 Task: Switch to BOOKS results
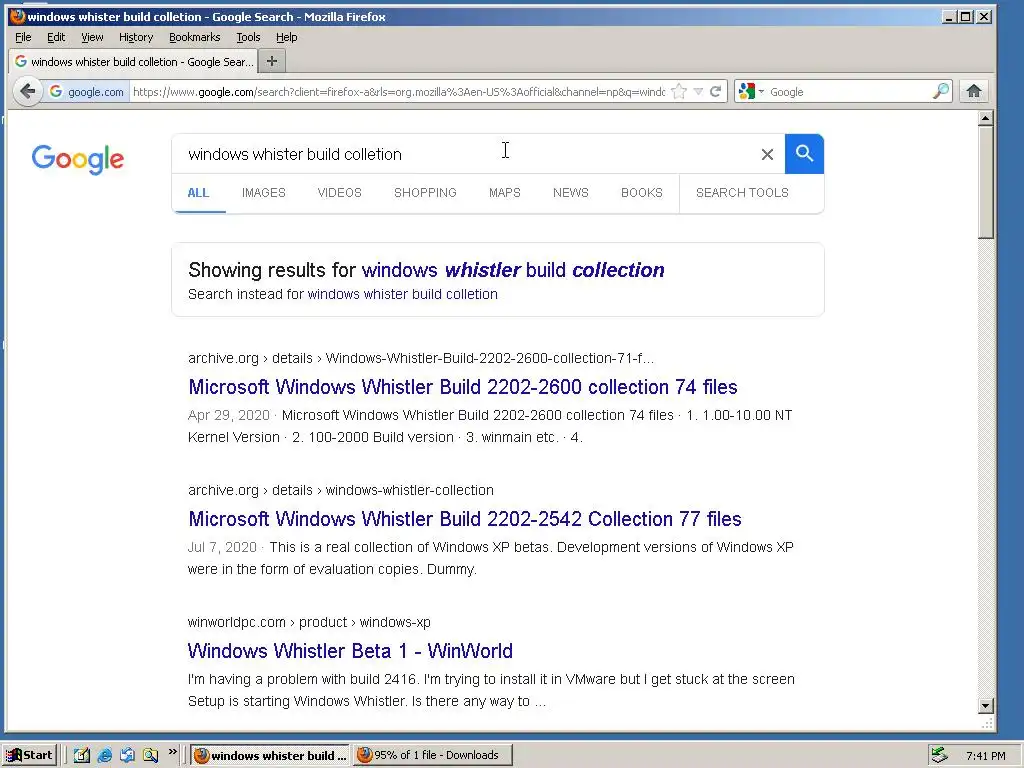642,193
